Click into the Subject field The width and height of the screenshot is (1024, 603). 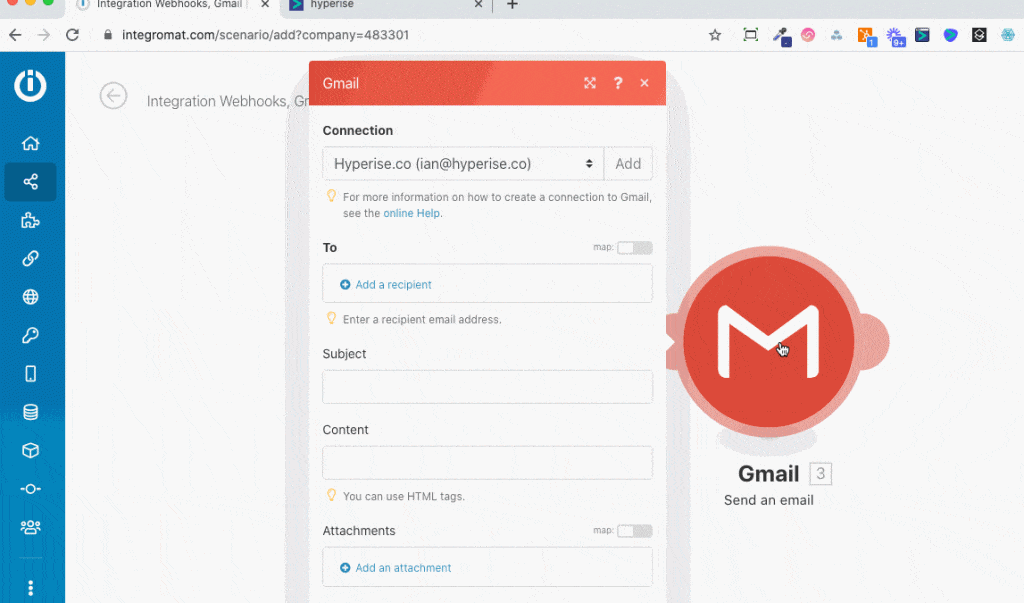pyautogui.click(x=487, y=387)
